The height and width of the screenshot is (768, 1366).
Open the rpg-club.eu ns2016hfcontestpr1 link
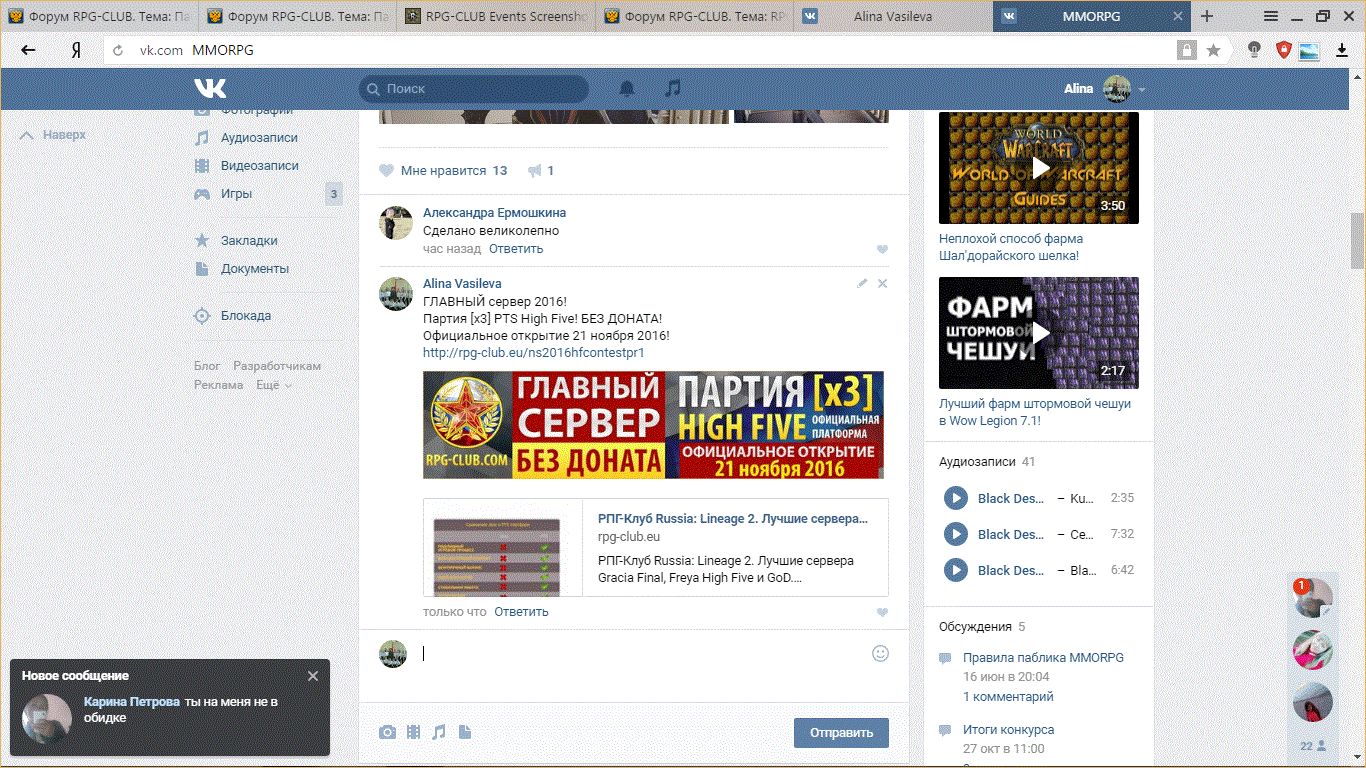point(534,352)
